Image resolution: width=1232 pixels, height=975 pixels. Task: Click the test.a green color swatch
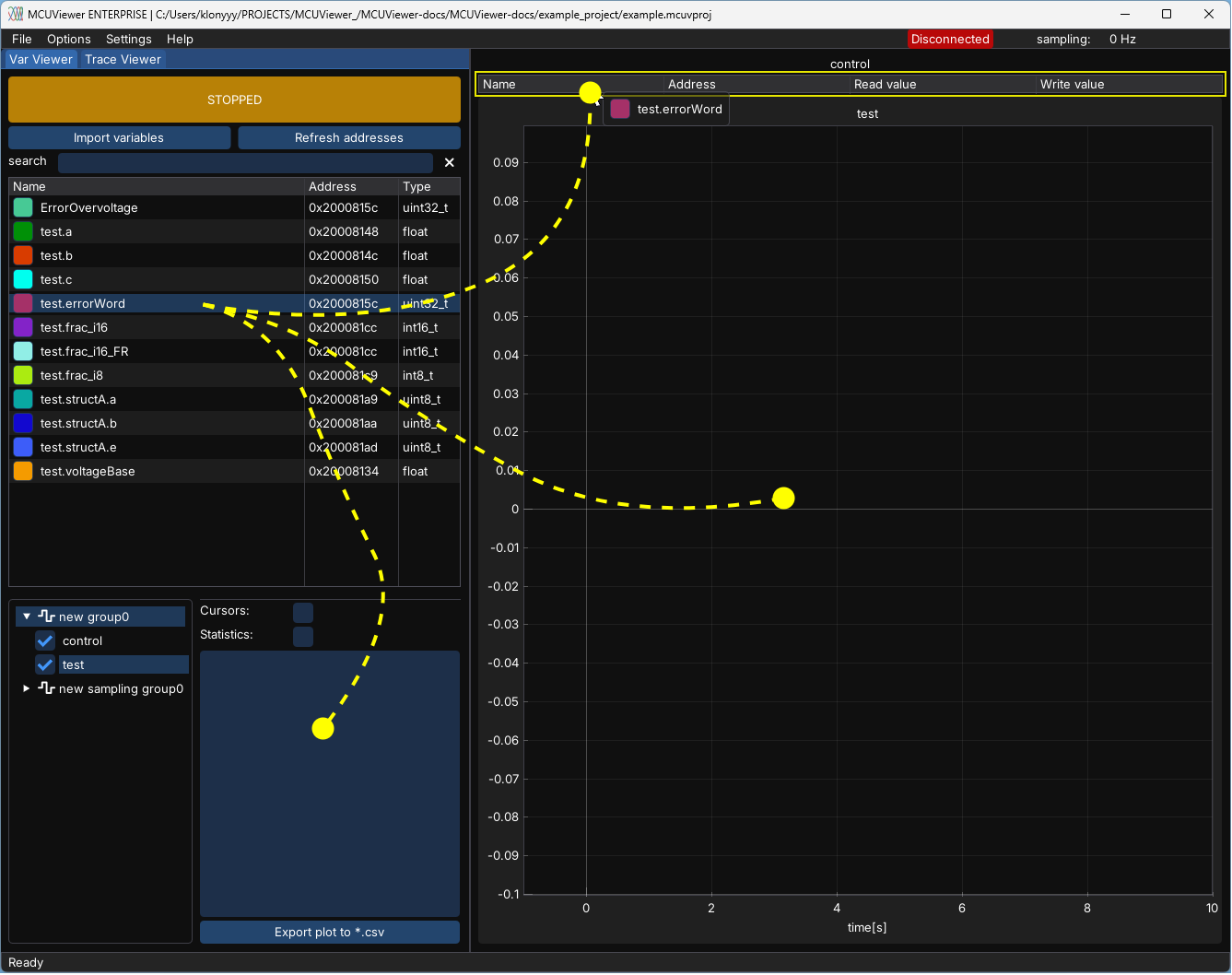tap(23, 232)
